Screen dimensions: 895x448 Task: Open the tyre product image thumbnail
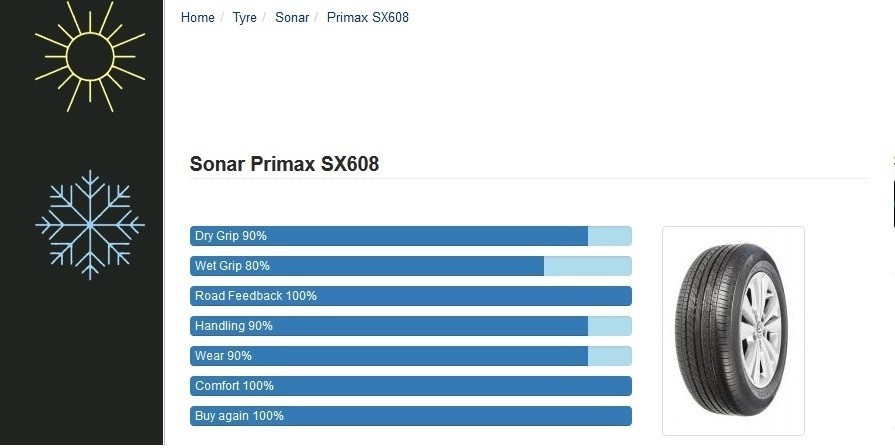[733, 330]
